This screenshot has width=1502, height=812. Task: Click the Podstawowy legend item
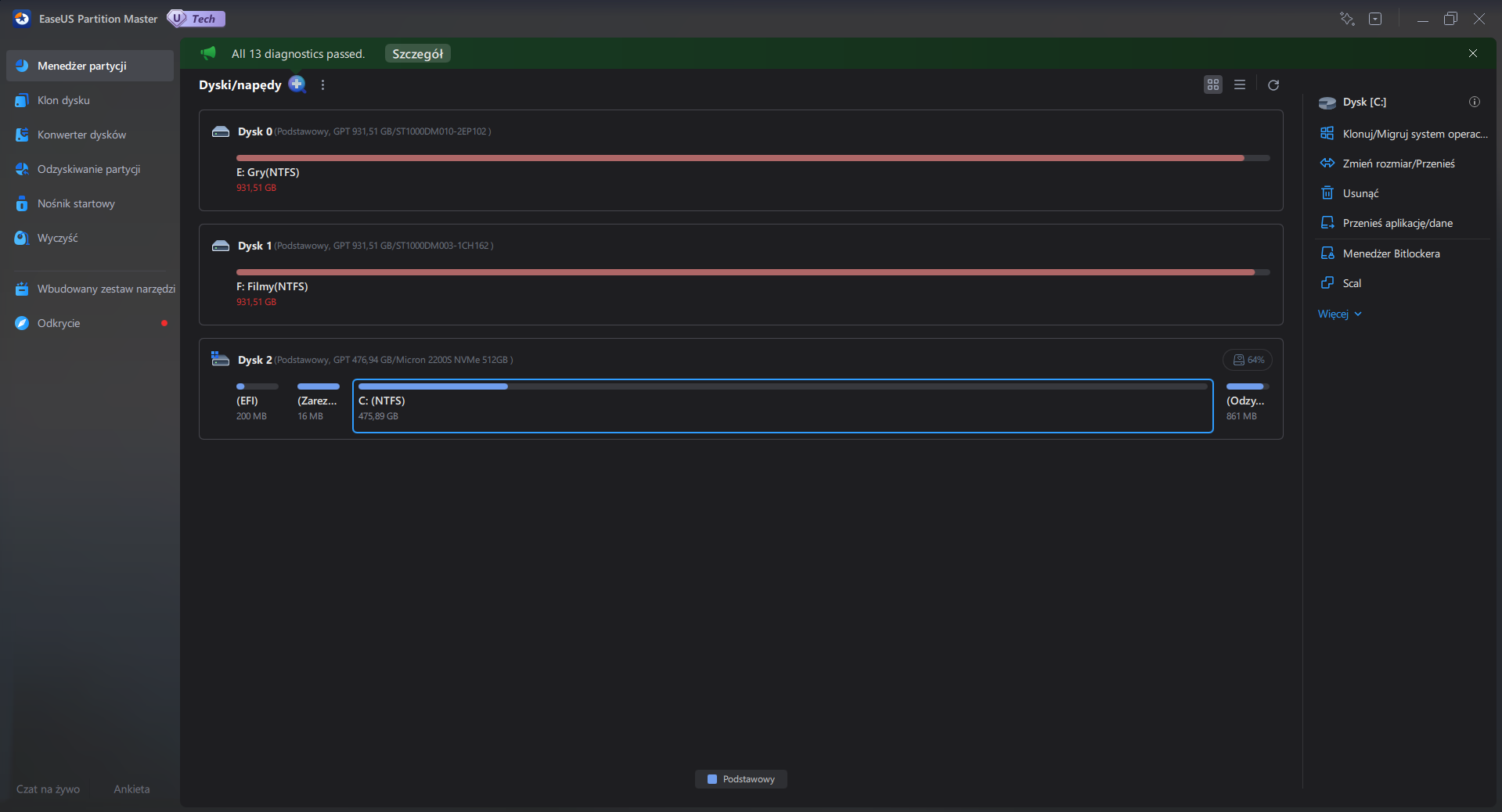(x=741, y=779)
